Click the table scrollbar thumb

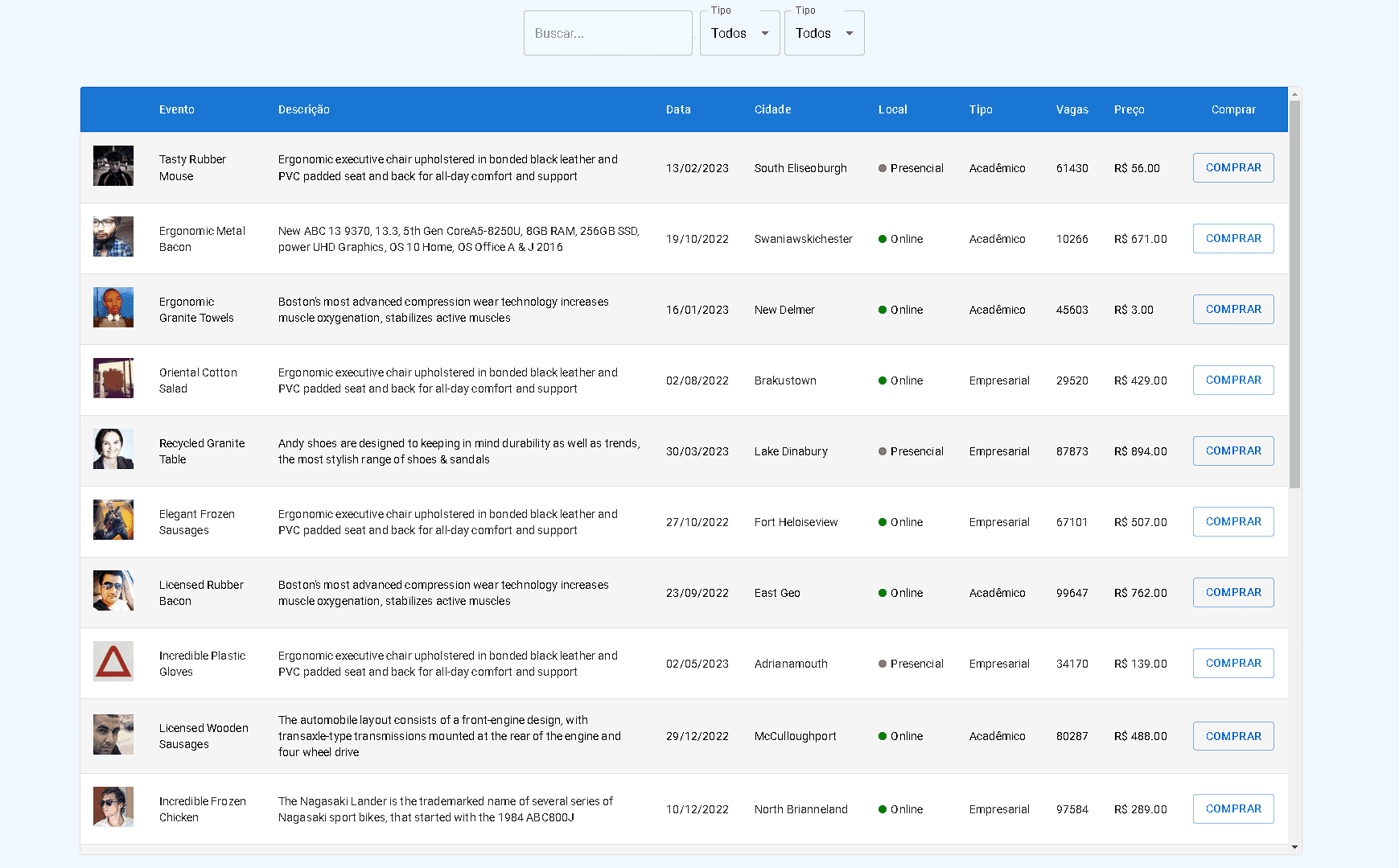pyautogui.click(x=1294, y=294)
